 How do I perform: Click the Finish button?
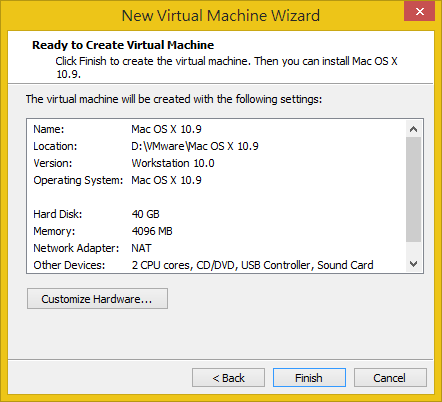click(x=309, y=378)
